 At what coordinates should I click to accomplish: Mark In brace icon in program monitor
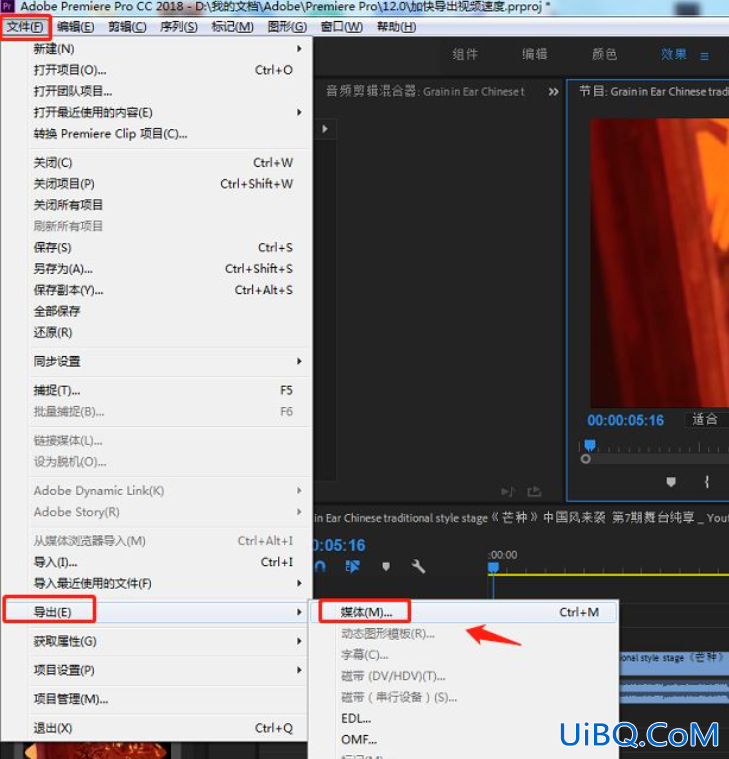pyautogui.click(x=707, y=482)
